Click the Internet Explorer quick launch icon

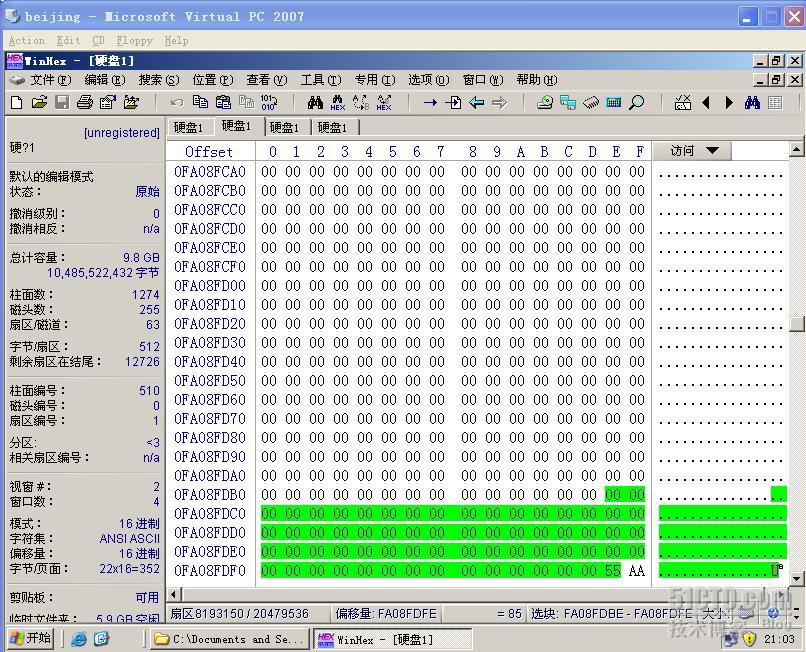pyautogui.click(x=79, y=639)
